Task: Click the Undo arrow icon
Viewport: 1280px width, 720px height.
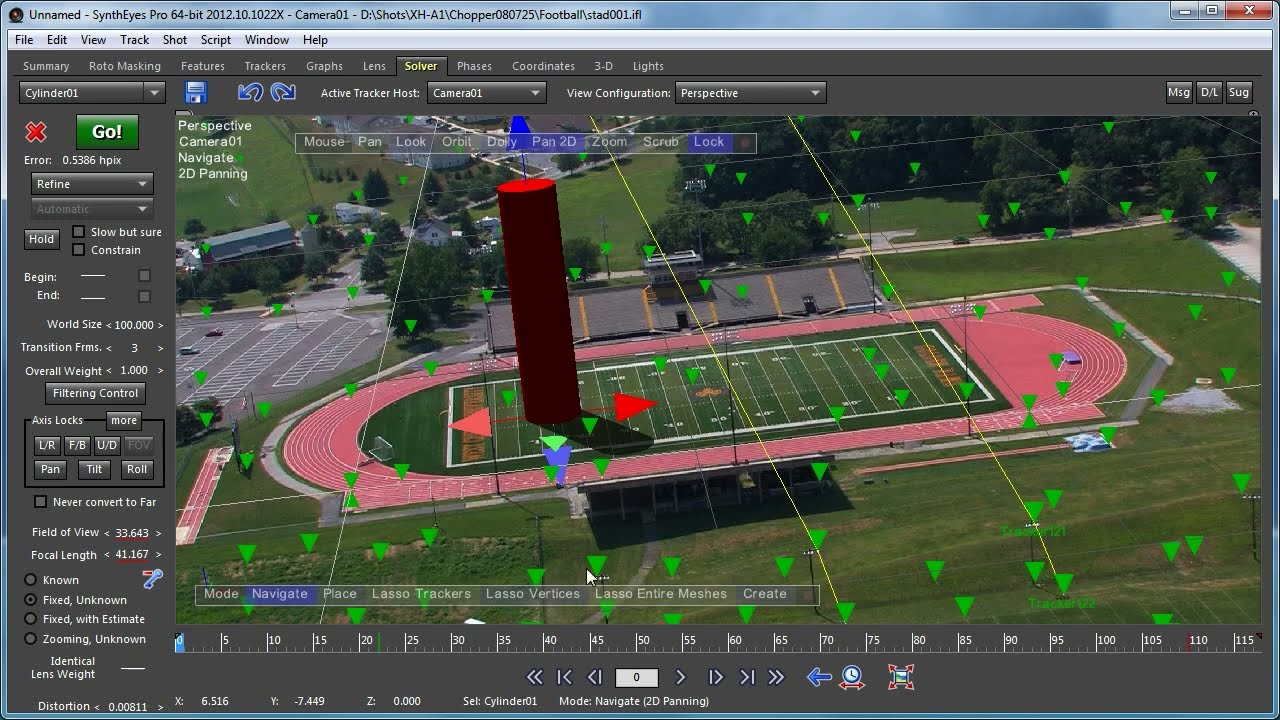Action: 250,92
